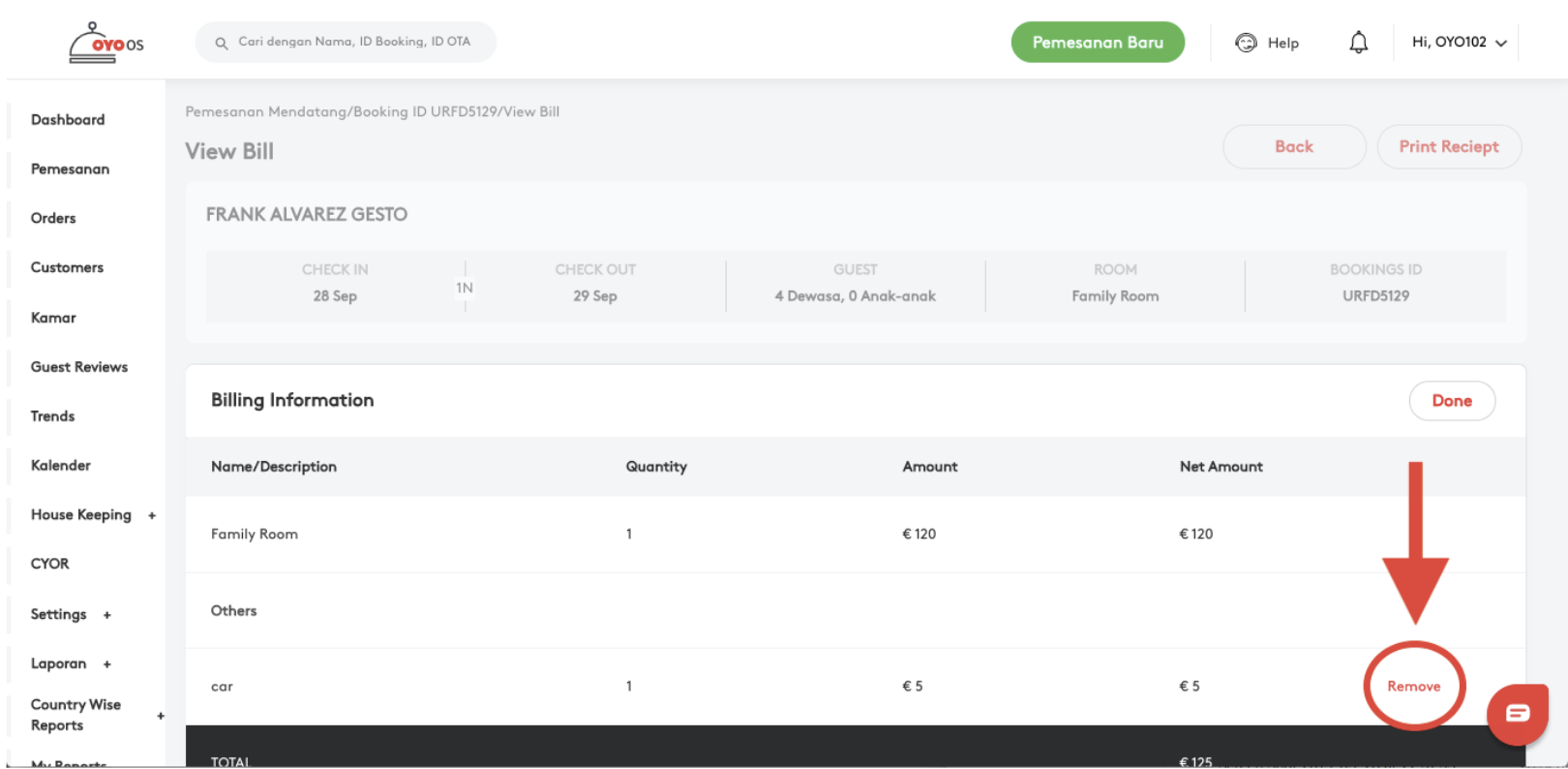Click the Billing Information section title
This screenshot has height=769, width=1568.
click(x=292, y=401)
